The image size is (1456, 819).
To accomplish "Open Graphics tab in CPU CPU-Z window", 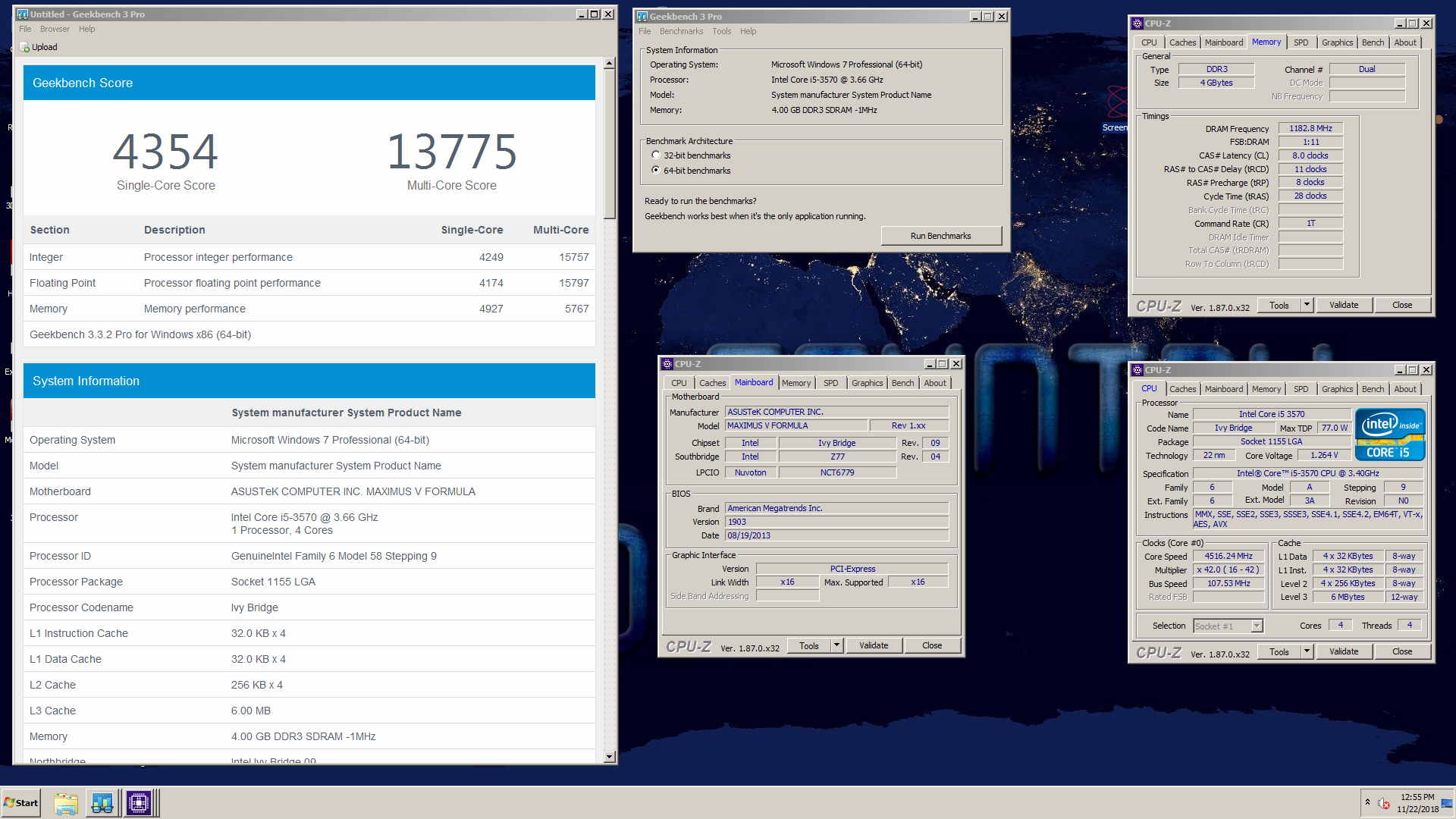I will [1337, 390].
